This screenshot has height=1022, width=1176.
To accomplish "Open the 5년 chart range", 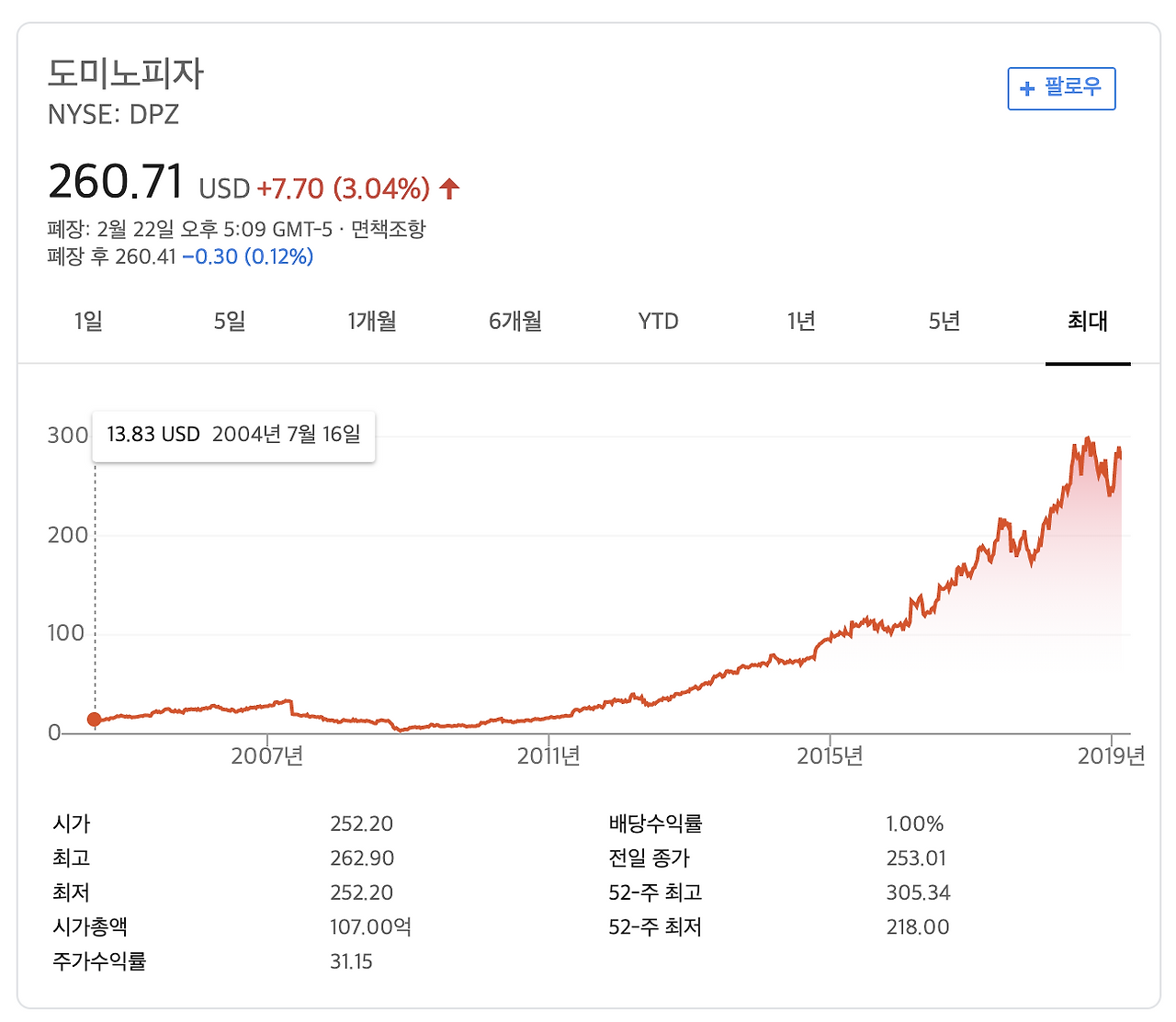I will click(943, 321).
